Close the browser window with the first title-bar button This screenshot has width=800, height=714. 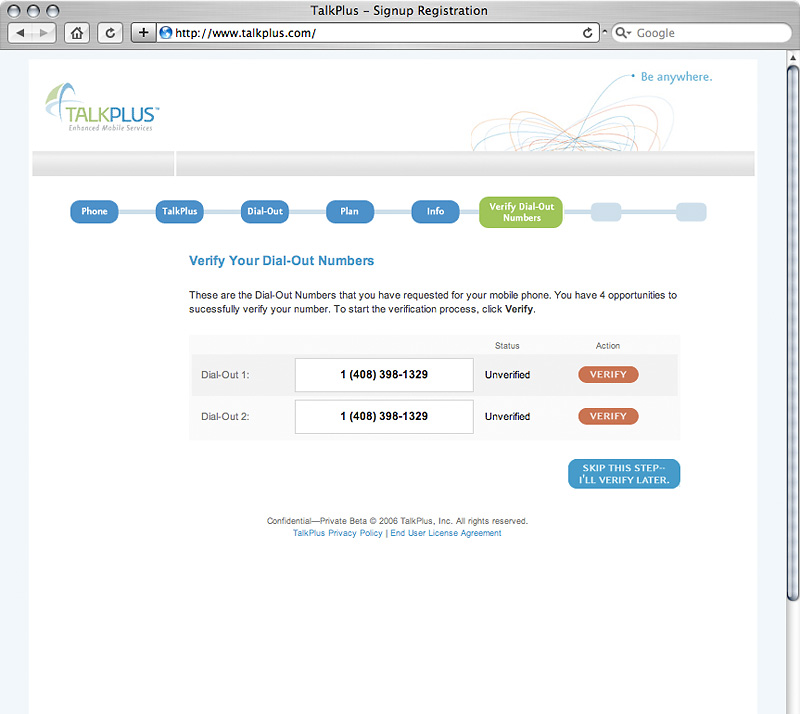14,11
